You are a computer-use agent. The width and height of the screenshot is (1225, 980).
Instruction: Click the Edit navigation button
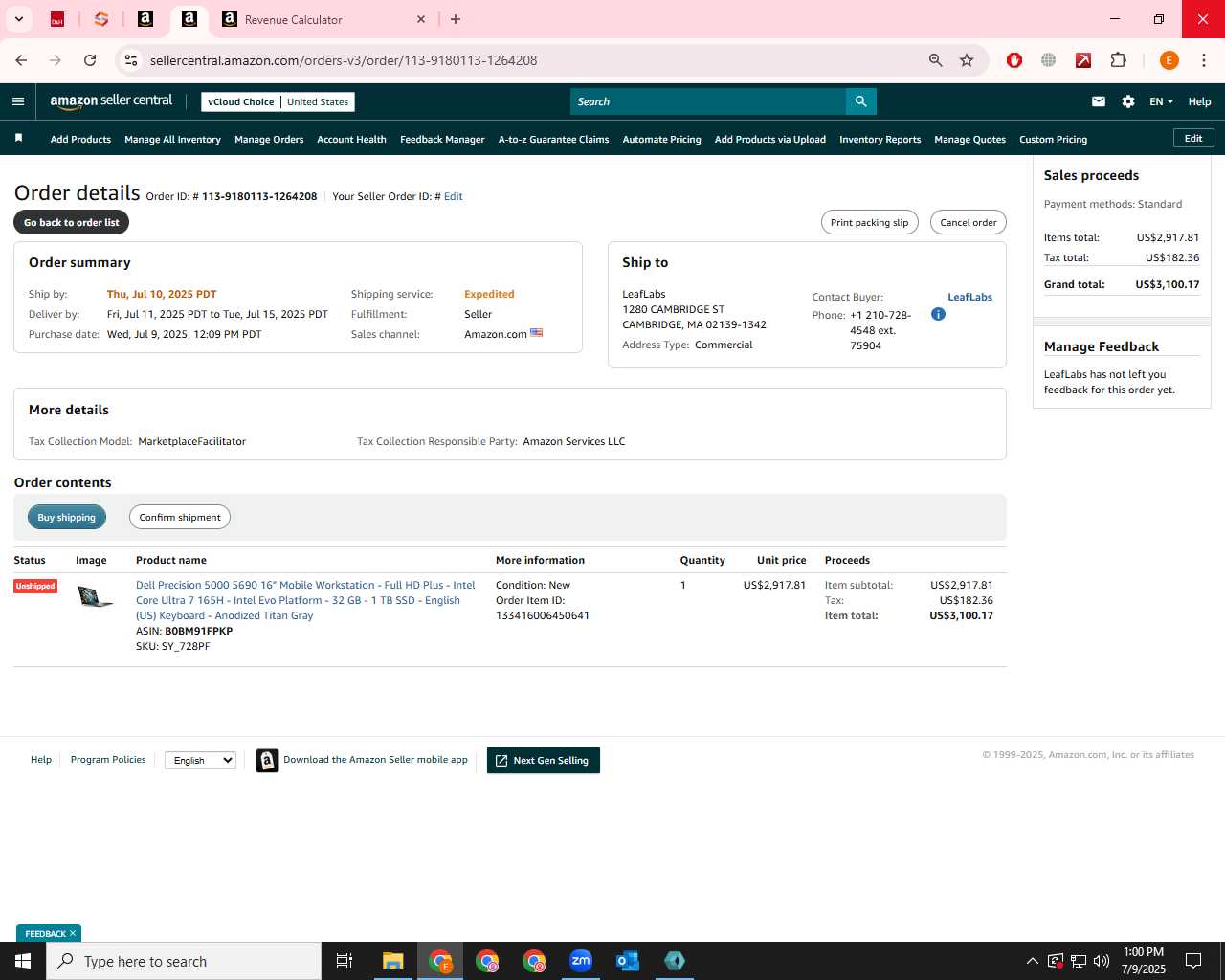tap(1193, 138)
